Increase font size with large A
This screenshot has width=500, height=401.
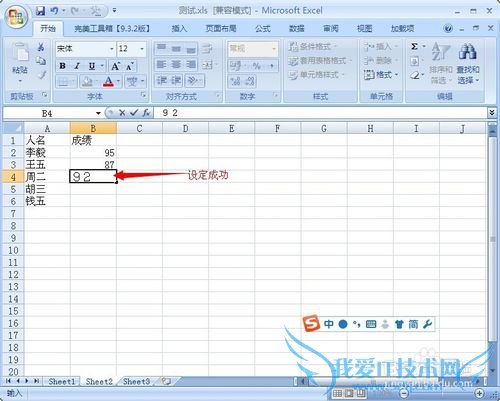[x=115, y=66]
